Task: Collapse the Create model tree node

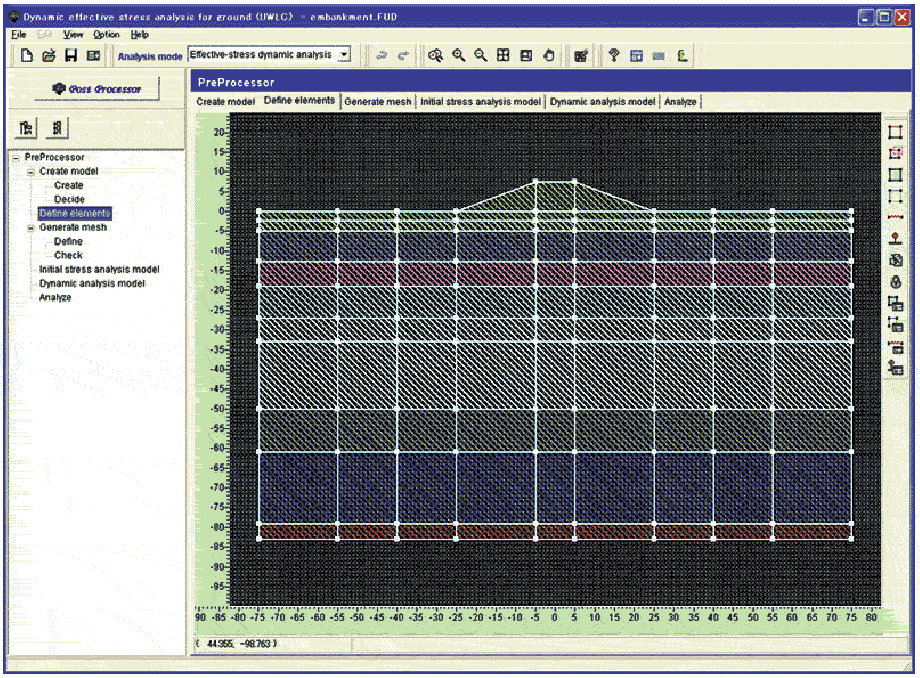Action: pyautogui.click(x=31, y=172)
